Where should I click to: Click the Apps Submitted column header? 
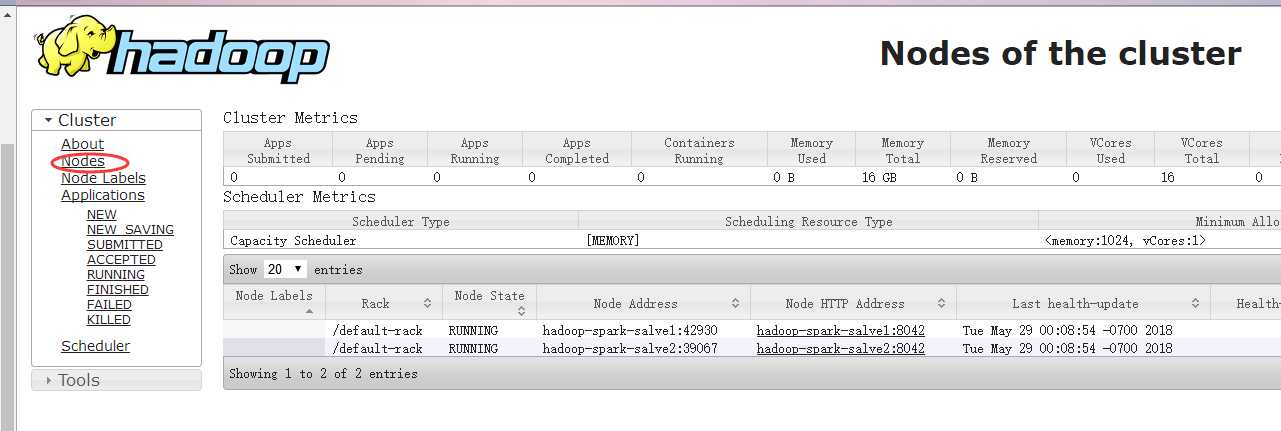coord(278,150)
